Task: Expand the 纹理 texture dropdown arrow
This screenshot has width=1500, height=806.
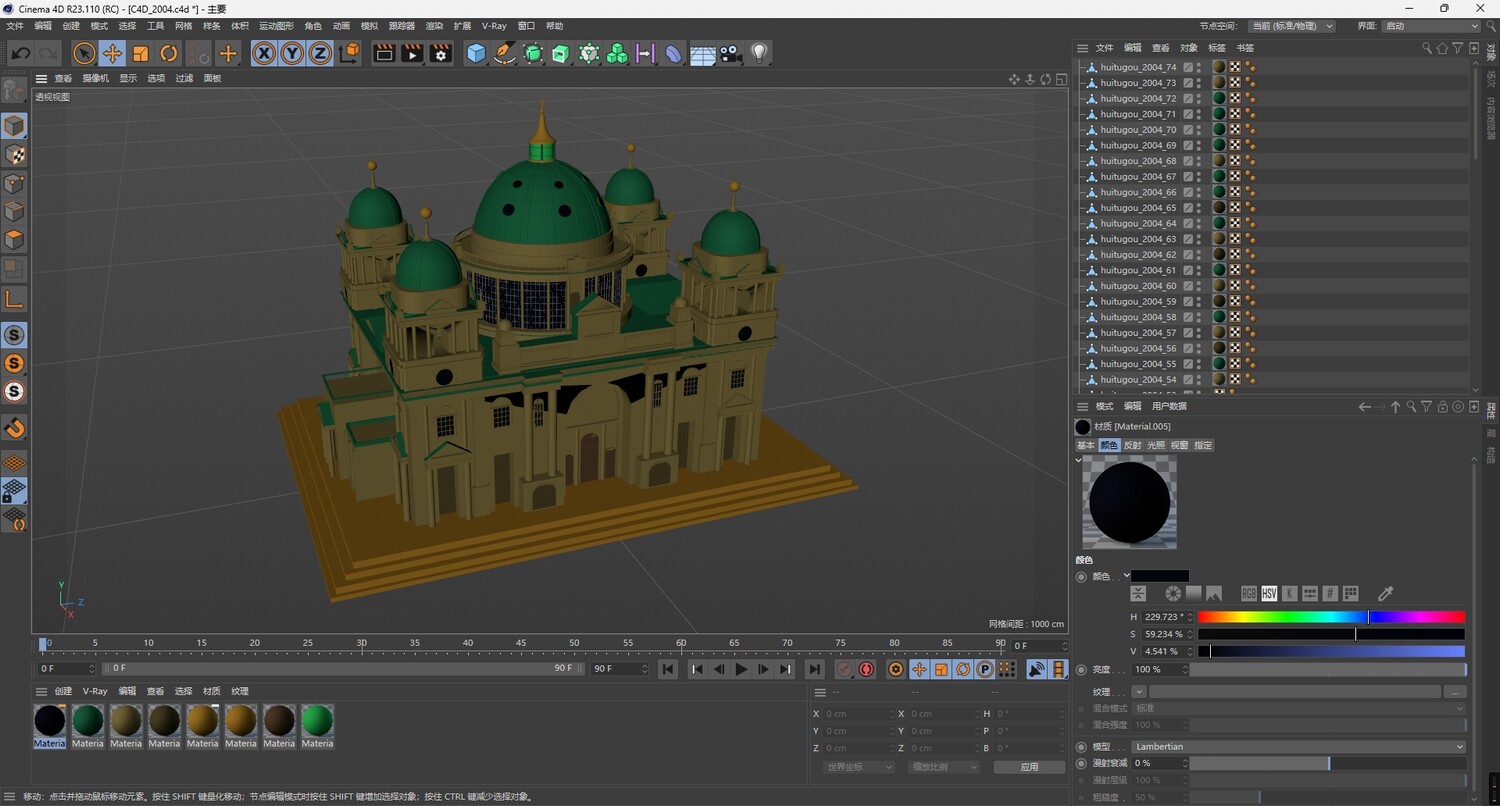Action: tap(1139, 692)
